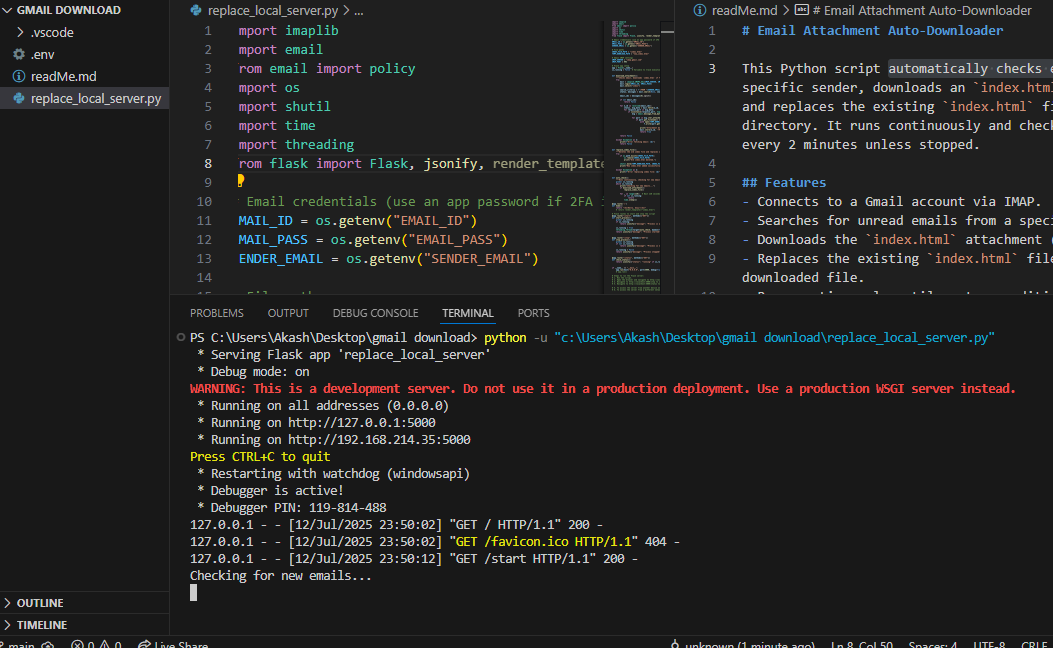
Task: Click the info icon in the readMe.md breadcrumb
Action: 700,10
